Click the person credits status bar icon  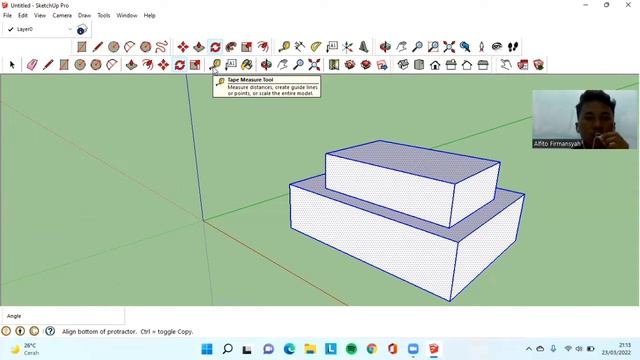20,331
